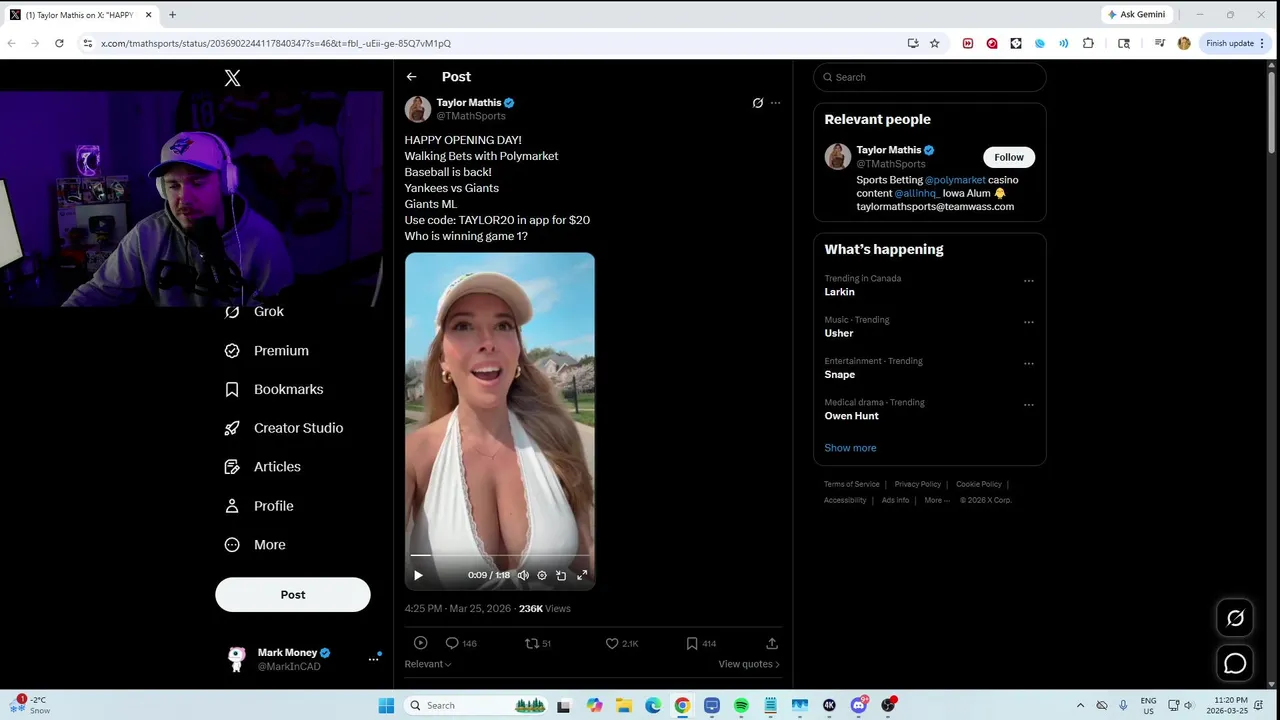The image size is (1280, 720).
Task: Follow Taylor Mathis
Action: pyautogui.click(x=1009, y=157)
